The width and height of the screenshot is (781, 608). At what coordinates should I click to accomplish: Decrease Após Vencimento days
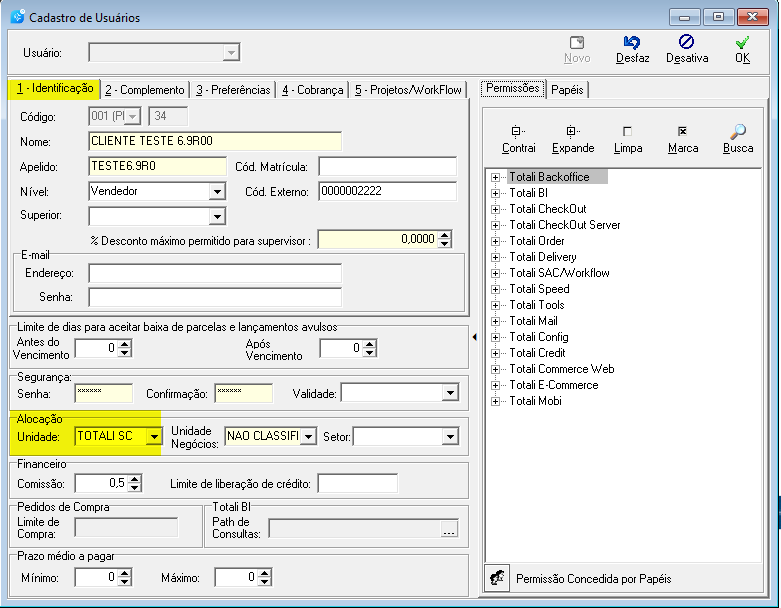click(x=370, y=353)
